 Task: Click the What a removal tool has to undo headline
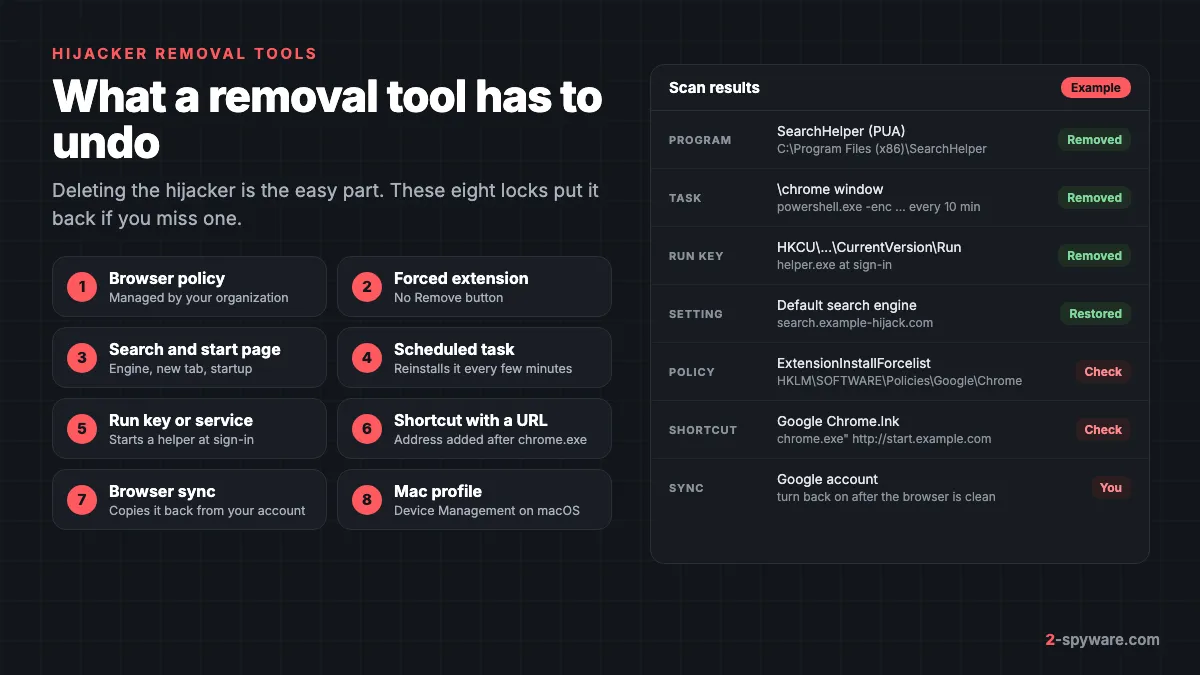pyautogui.click(x=327, y=121)
